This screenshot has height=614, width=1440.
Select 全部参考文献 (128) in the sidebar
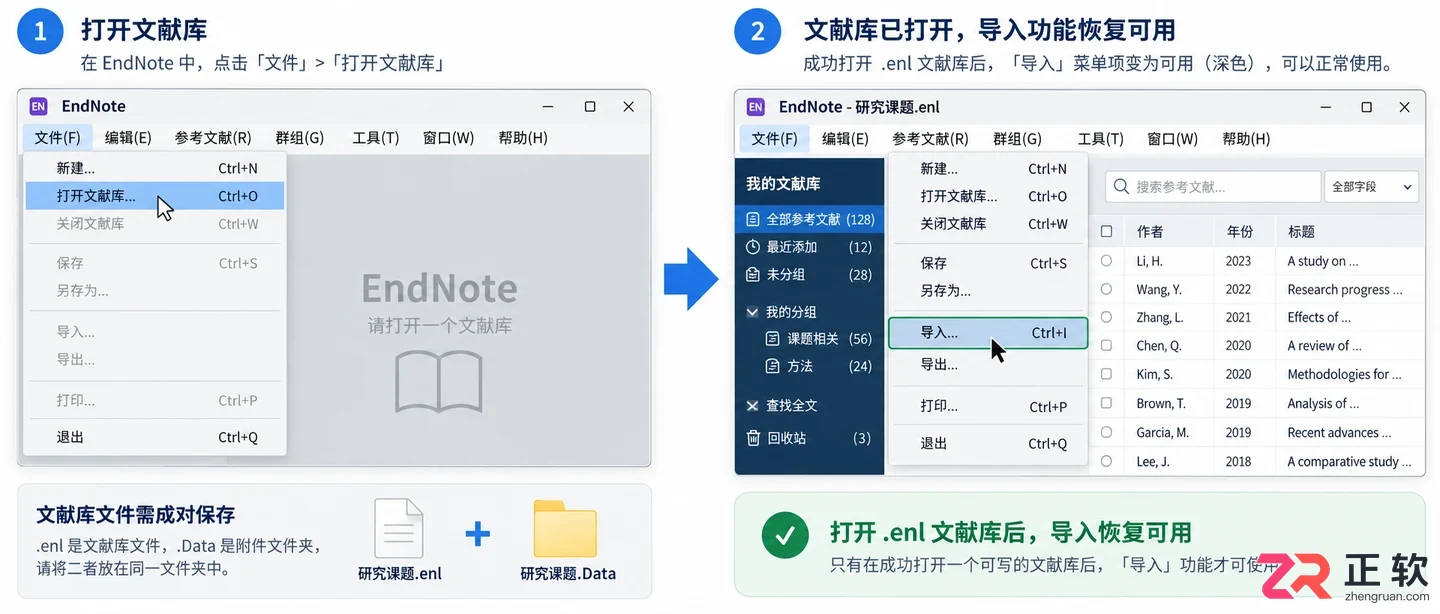tap(809, 219)
